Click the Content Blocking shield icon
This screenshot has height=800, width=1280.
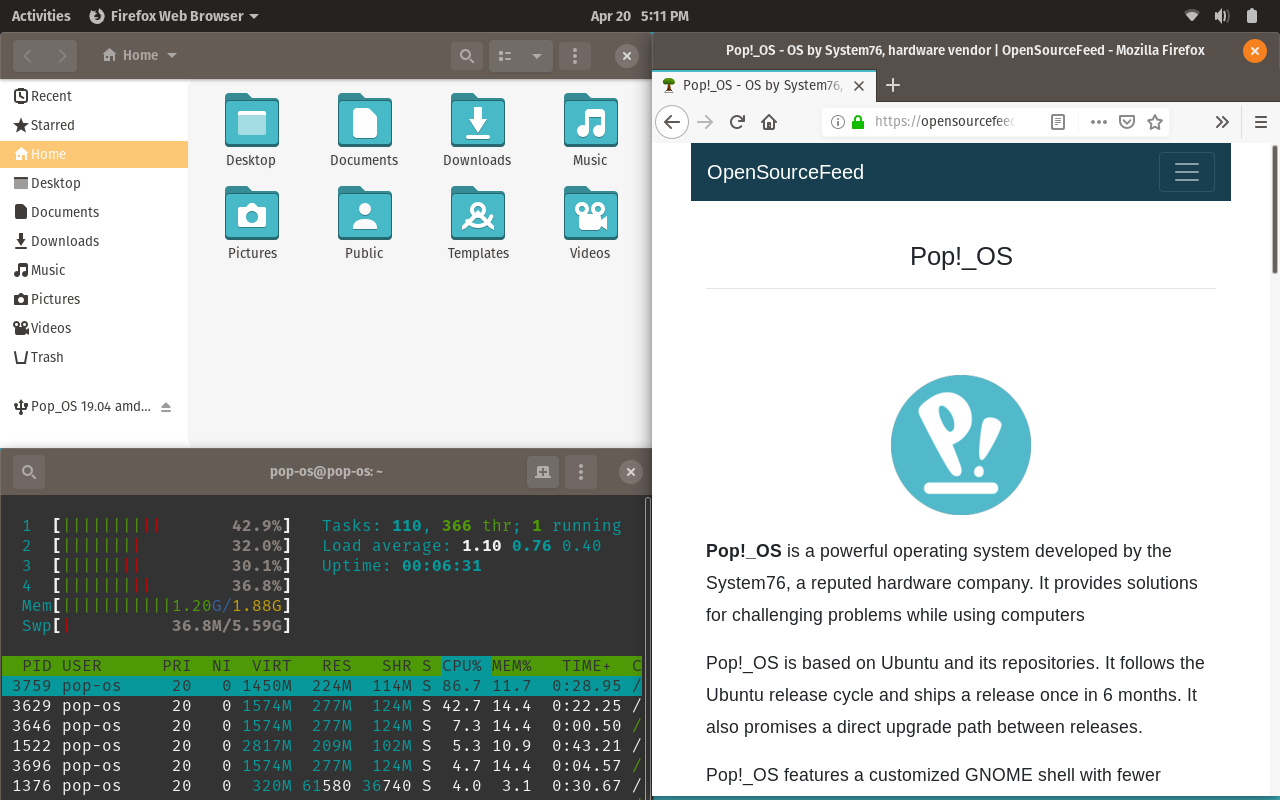(836, 121)
